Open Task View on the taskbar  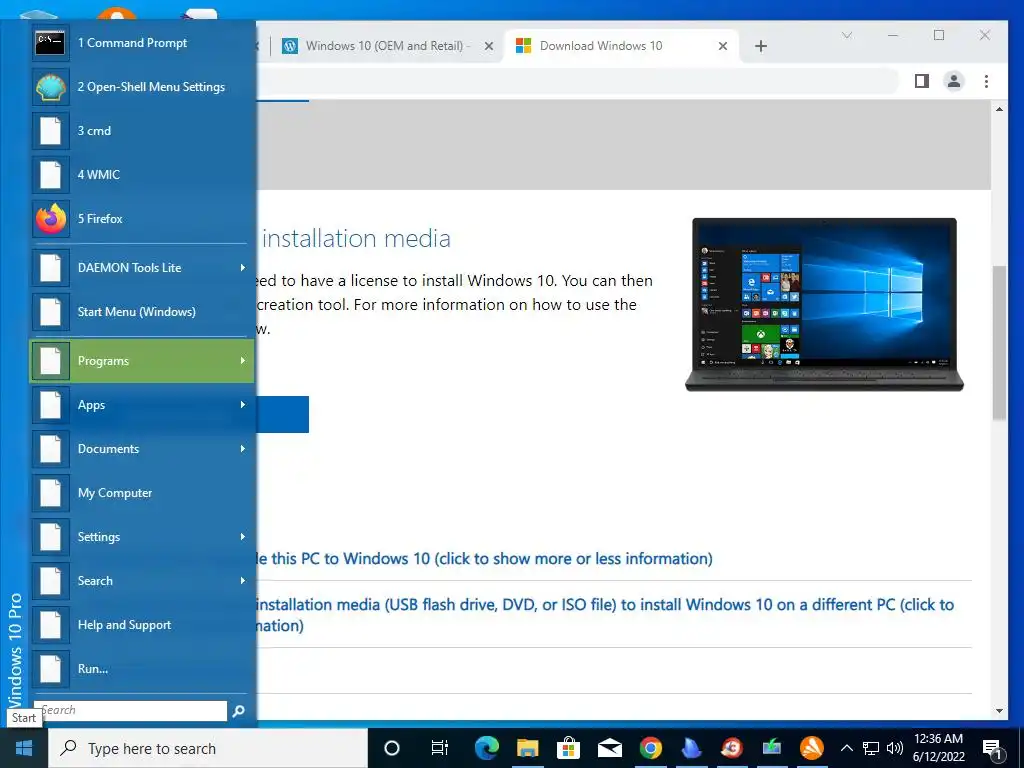tap(440, 748)
